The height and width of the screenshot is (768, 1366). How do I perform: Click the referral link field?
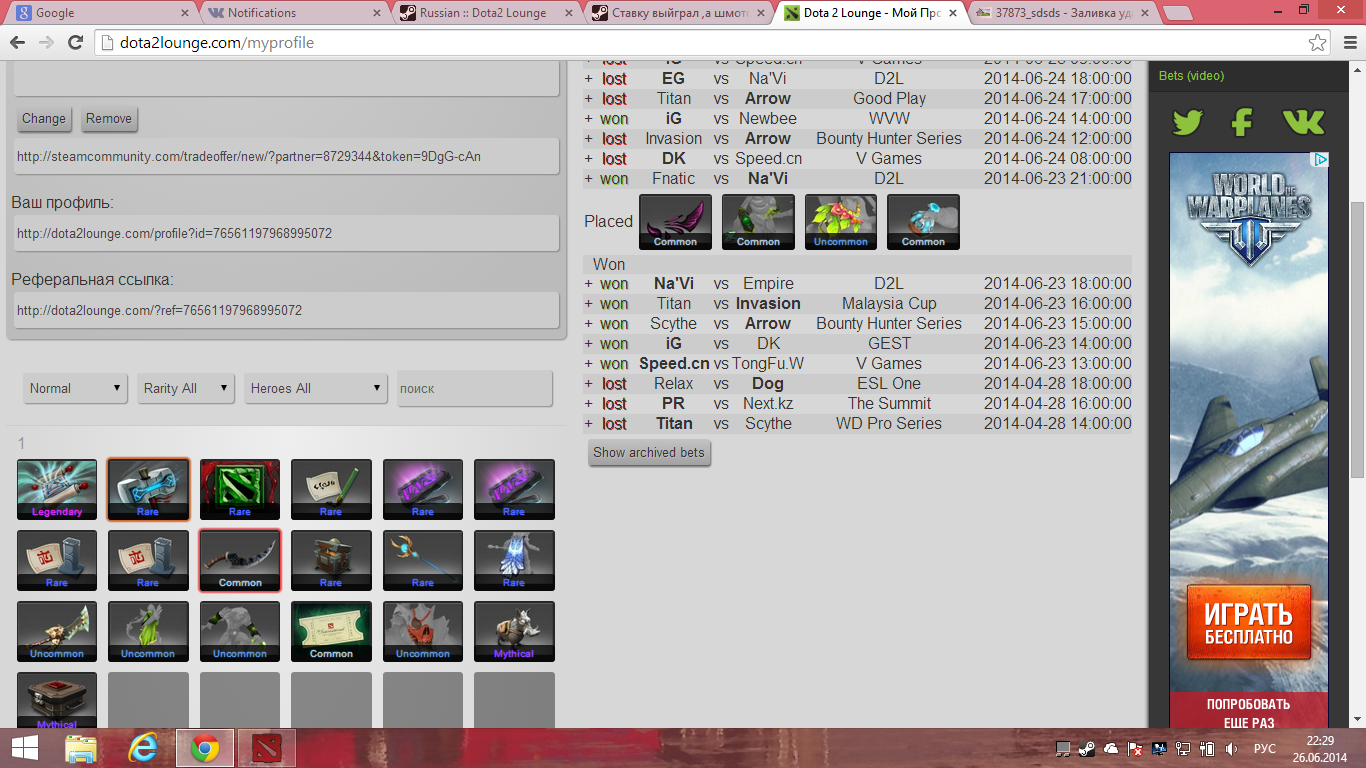285,310
